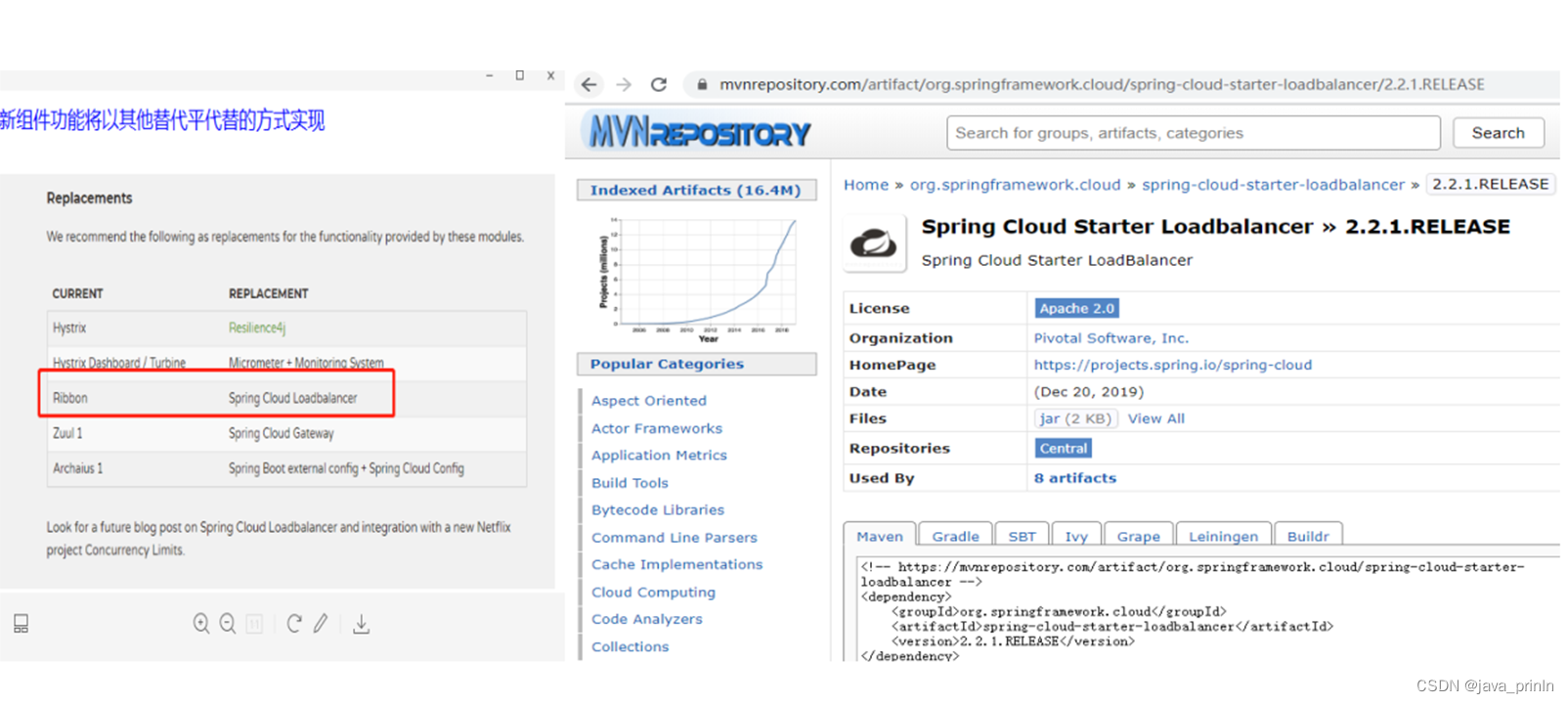The height and width of the screenshot is (704, 1568).
Task: Download the jar (2 KB) file
Action: (1075, 418)
